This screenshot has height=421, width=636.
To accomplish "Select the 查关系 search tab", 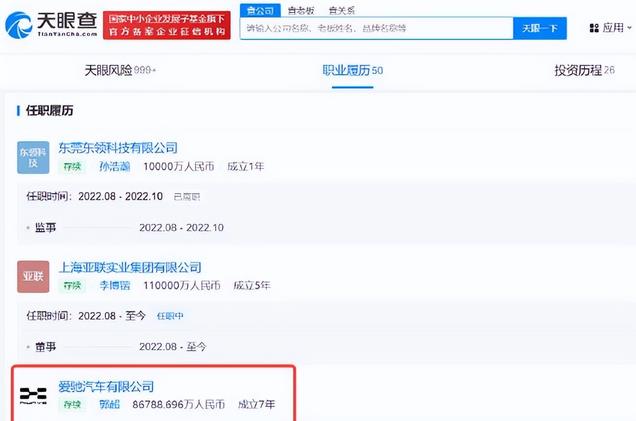I will [342, 11].
